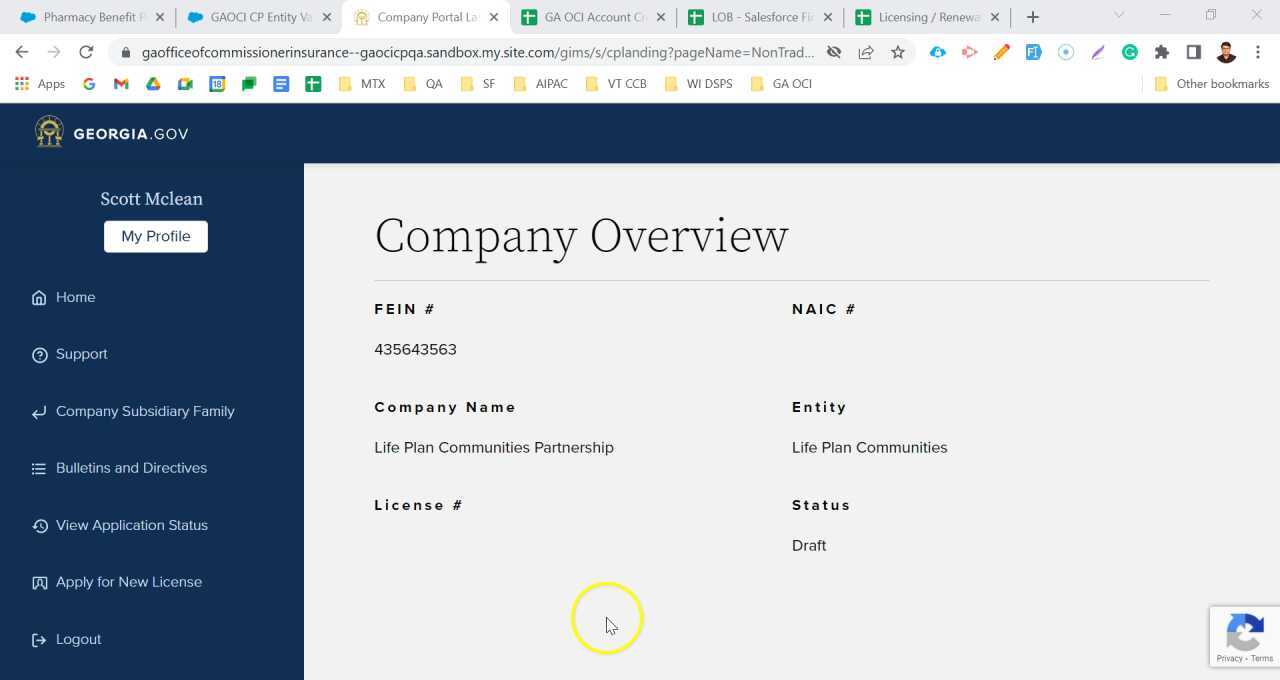Select the Bulletins and Directives list icon
This screenshot has height=680, width=1280.
[x=38, y=468]
